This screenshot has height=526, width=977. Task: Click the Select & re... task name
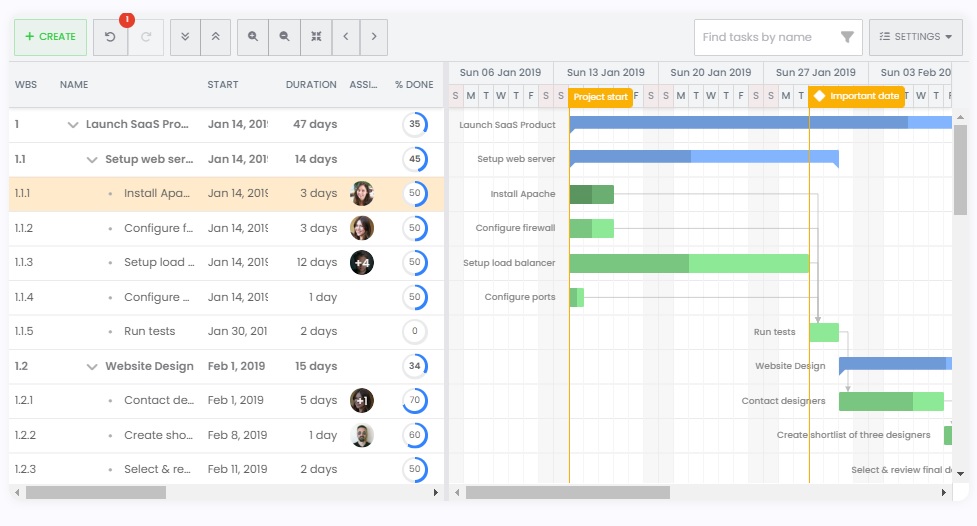157,469
